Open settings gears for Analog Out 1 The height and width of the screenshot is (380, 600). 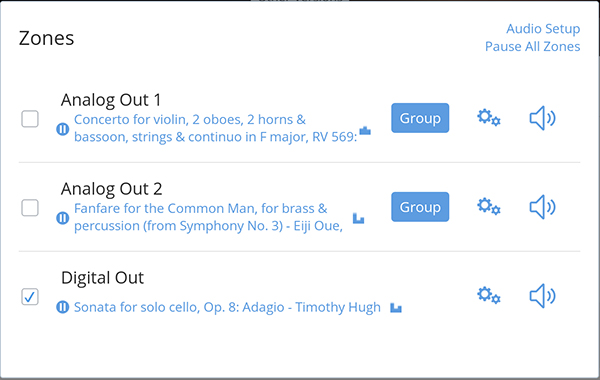(x=489, y=118)
